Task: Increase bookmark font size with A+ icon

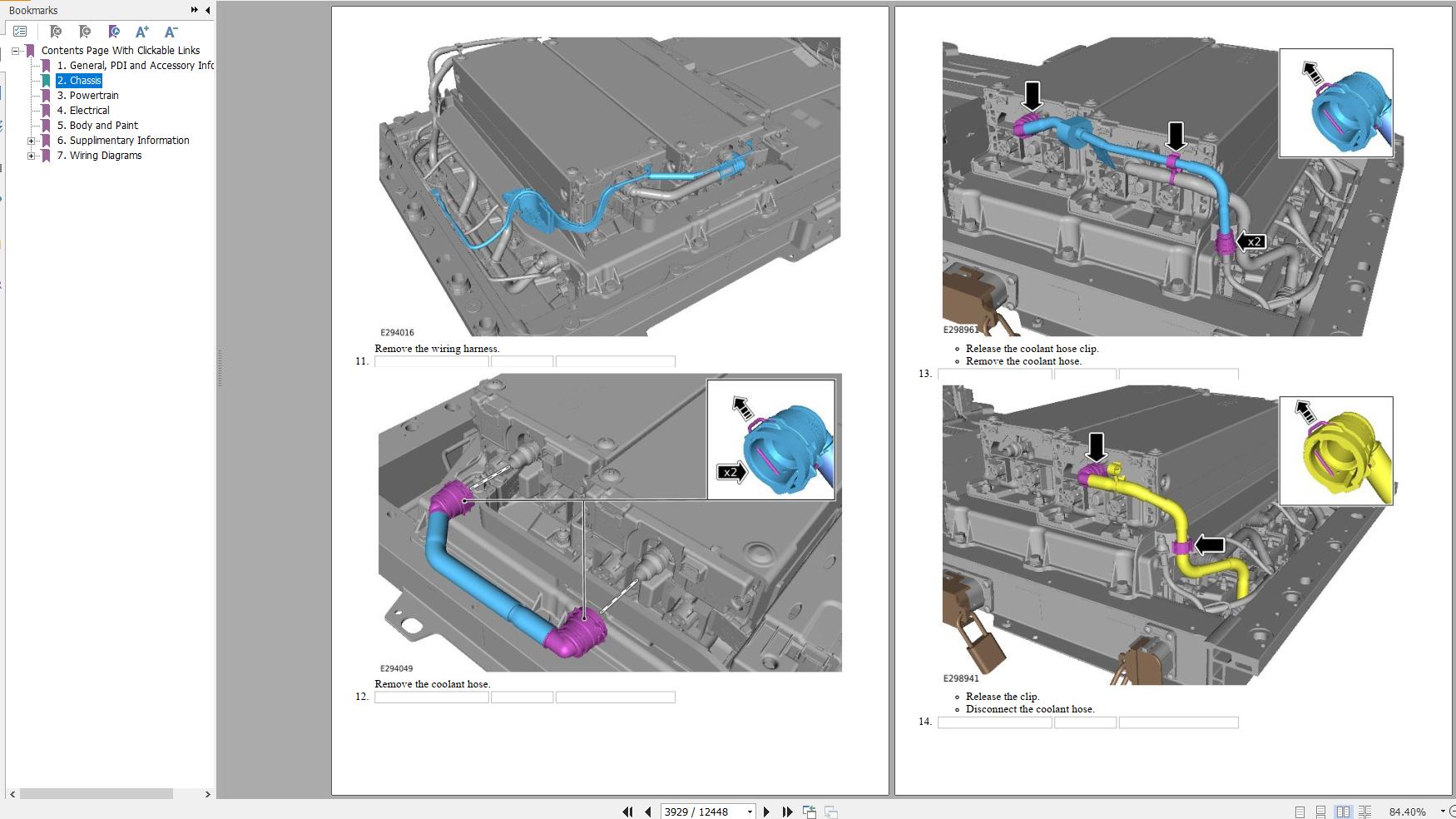Action: pos(142,32)
